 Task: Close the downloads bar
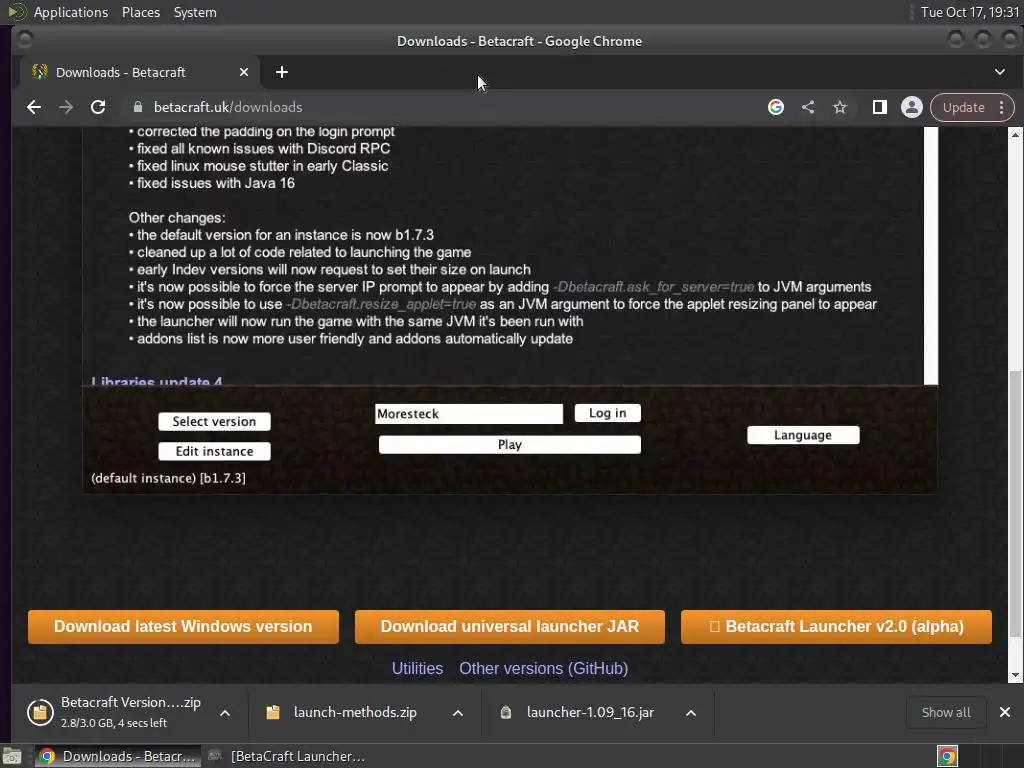click(x=1004, y=712)
